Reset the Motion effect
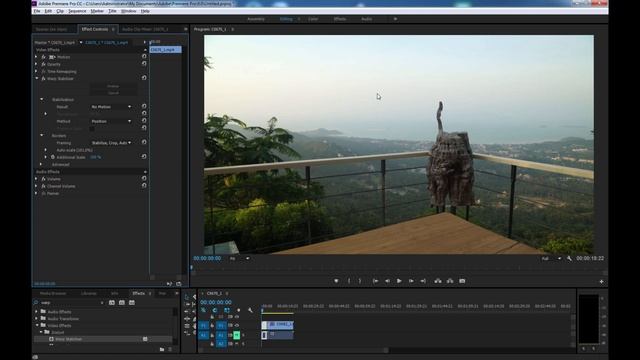This screenshot has height=360, width=640. (144, 56)
